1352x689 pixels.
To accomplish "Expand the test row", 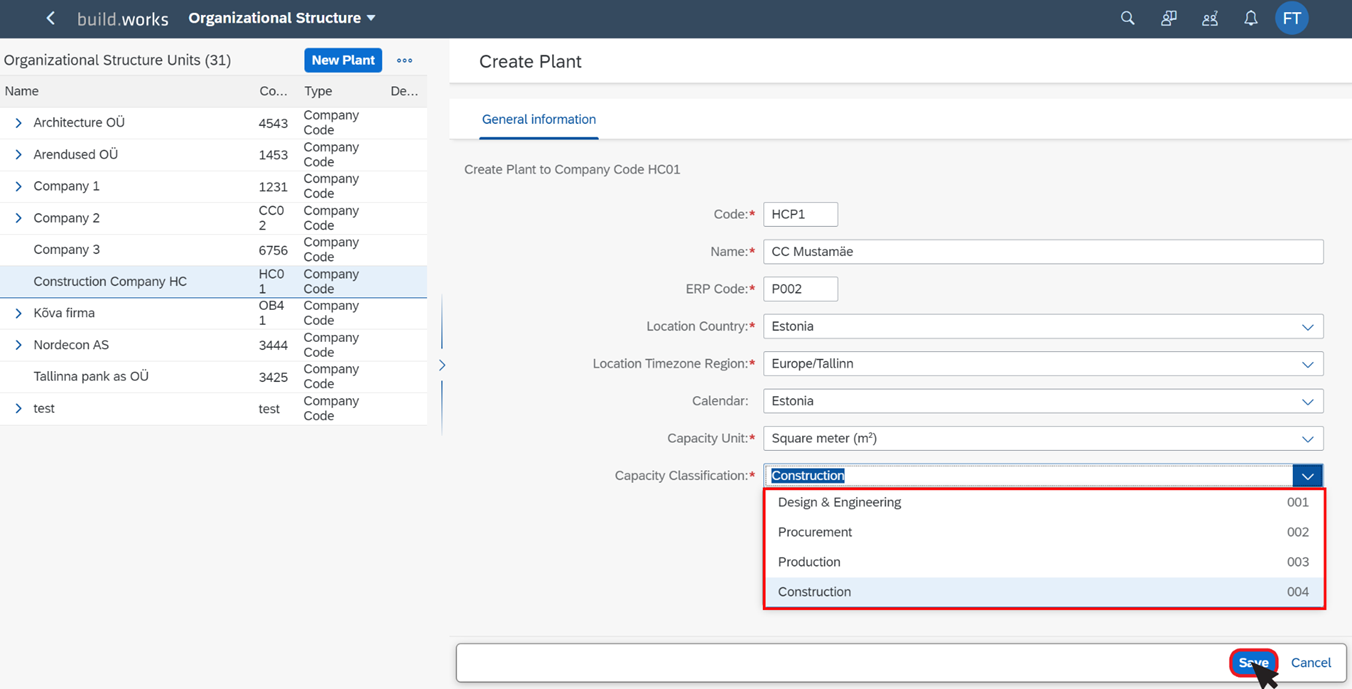I will (x=18, y=408).
